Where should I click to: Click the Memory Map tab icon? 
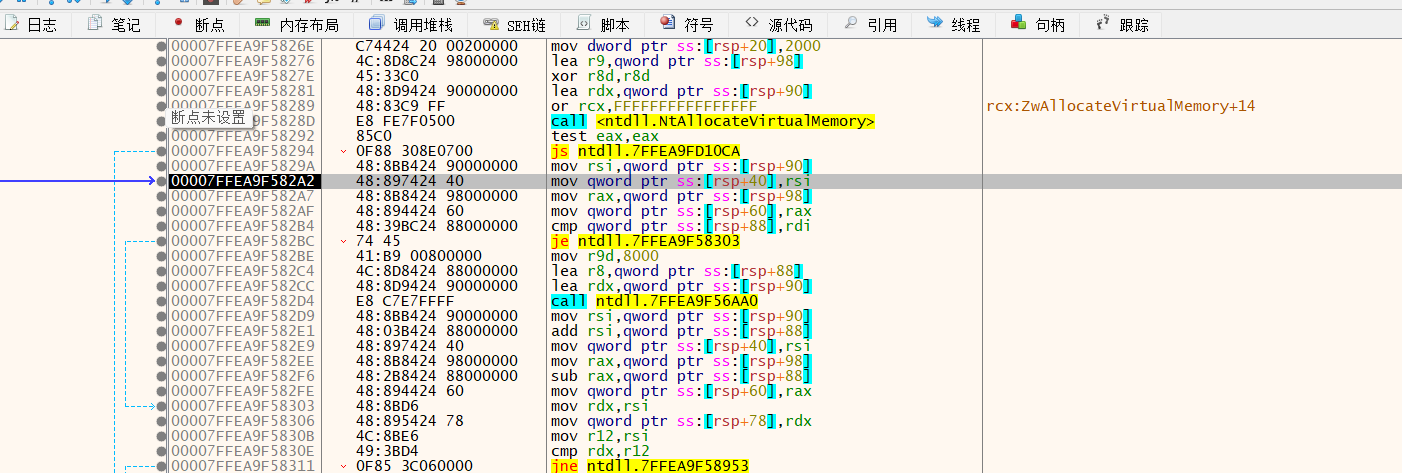pos(262,24)
